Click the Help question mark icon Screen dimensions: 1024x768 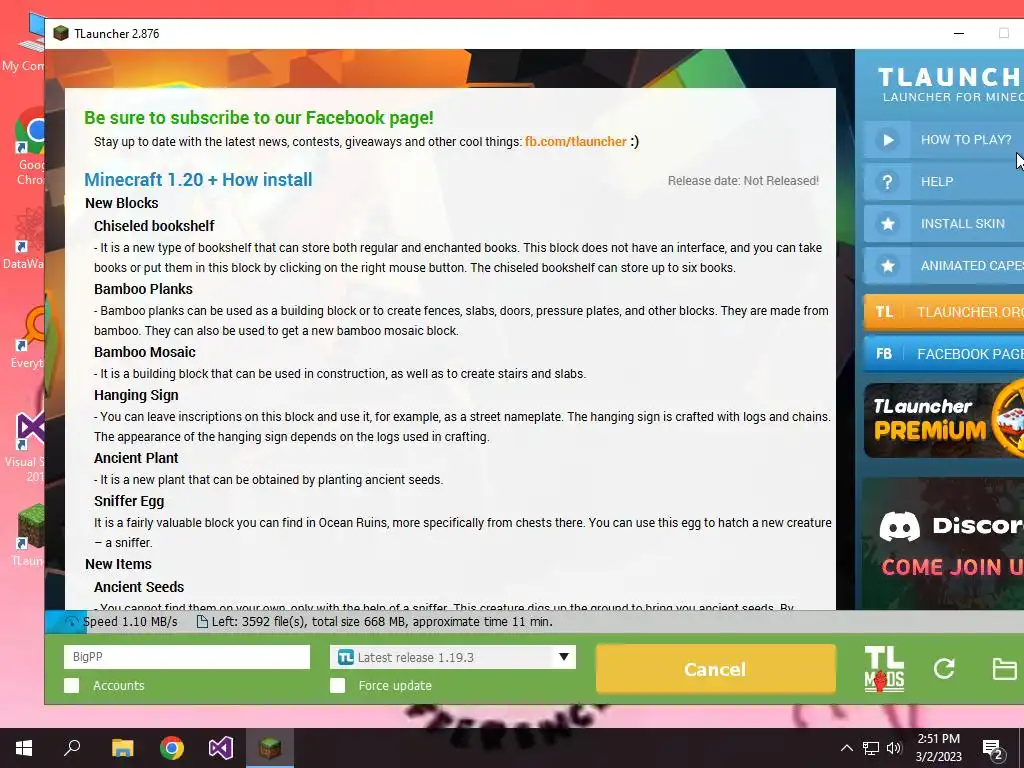tap(888, 182)
